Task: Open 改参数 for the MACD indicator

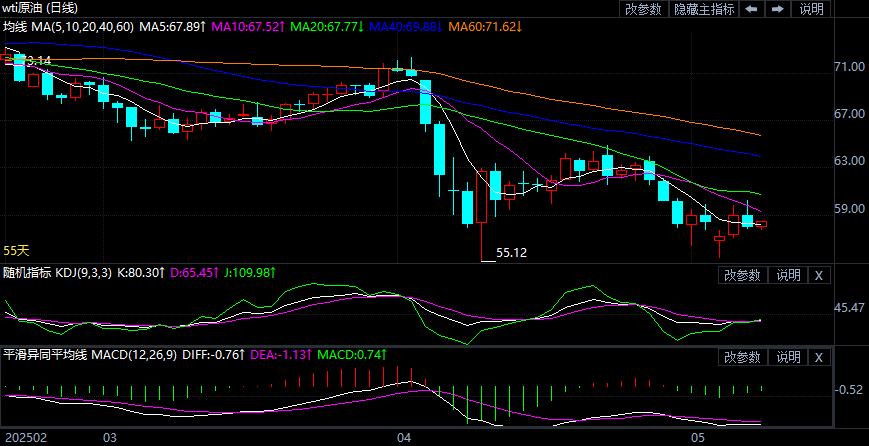Action: (x=743, y=357)
